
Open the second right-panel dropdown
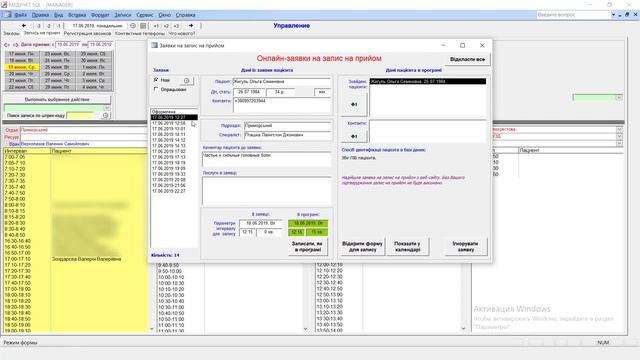click(620, 136)
